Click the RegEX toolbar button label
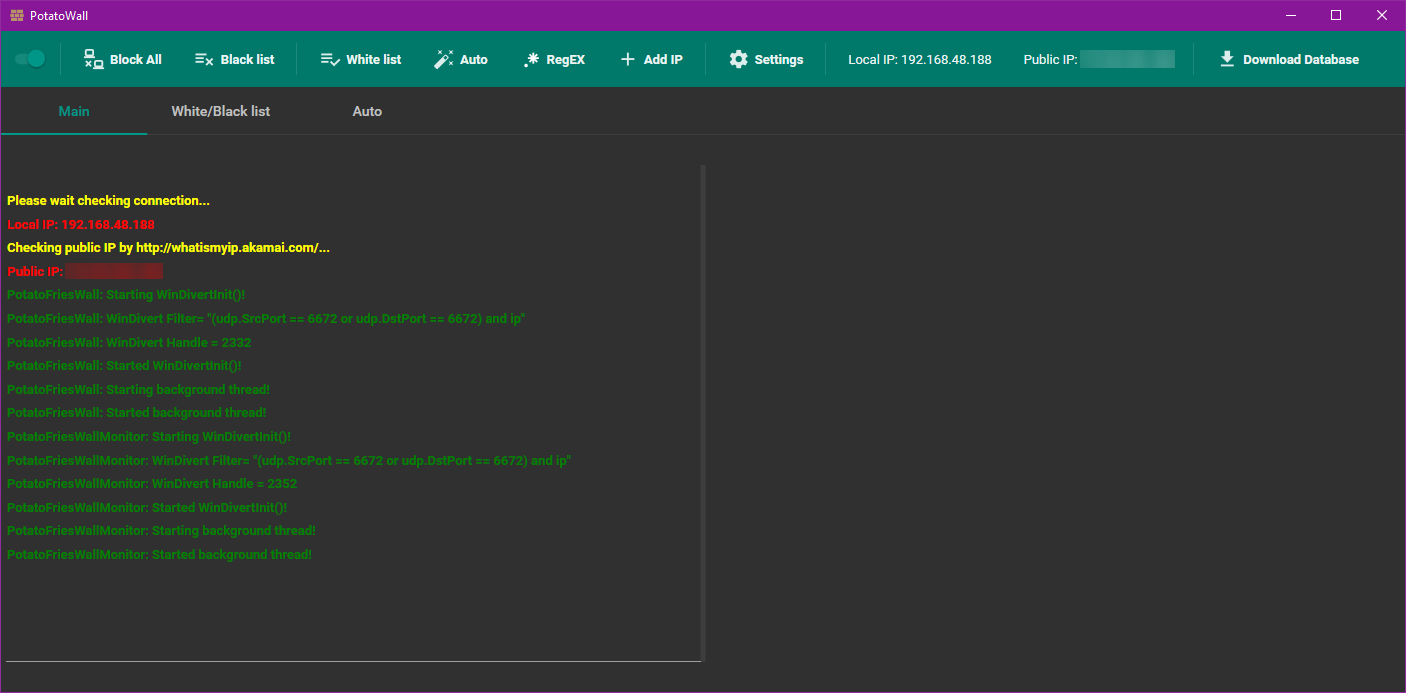1406x693 pixels. click(x=565, y=59)
